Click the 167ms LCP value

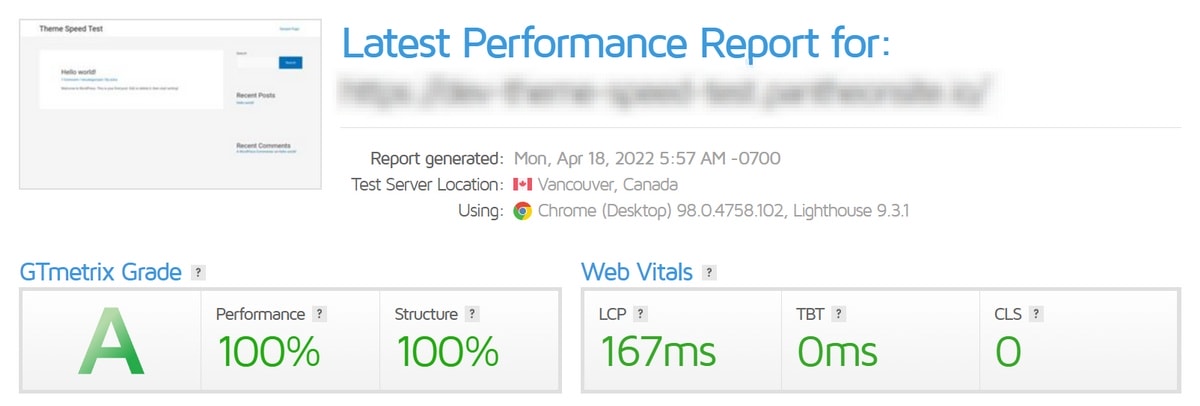tap(658, 351)
